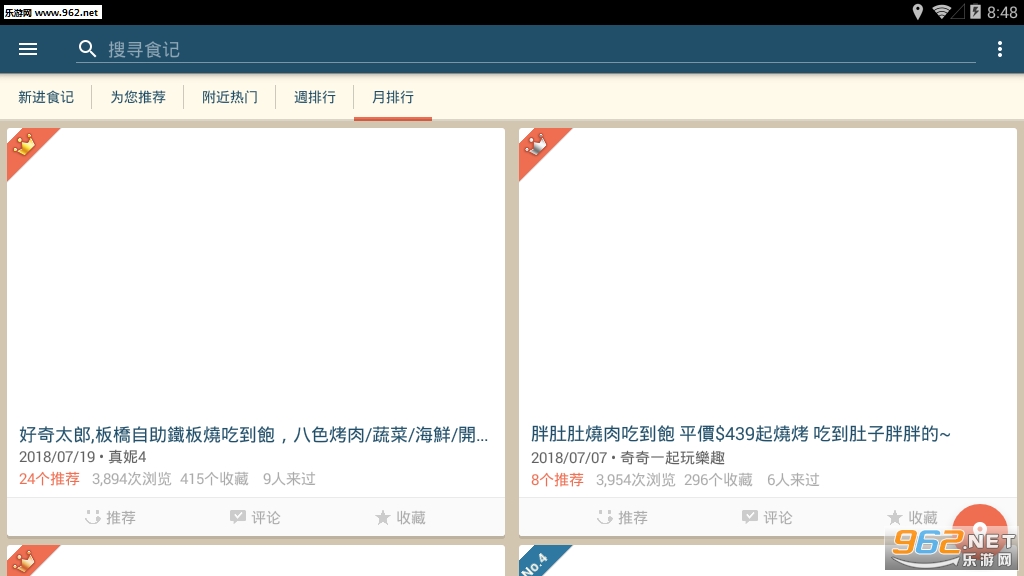Switch to the 新进食记 tab
Image resolution: width=1024 pixels, height=576 pixels.
(46, 97)
